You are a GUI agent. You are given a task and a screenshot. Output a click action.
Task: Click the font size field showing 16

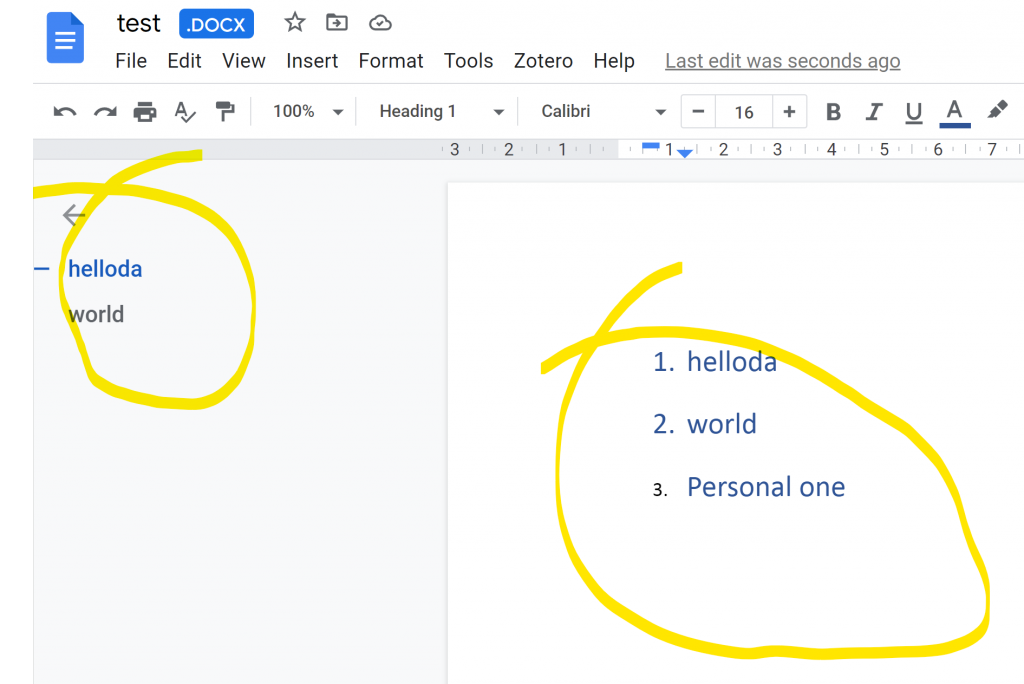point(744,112)
